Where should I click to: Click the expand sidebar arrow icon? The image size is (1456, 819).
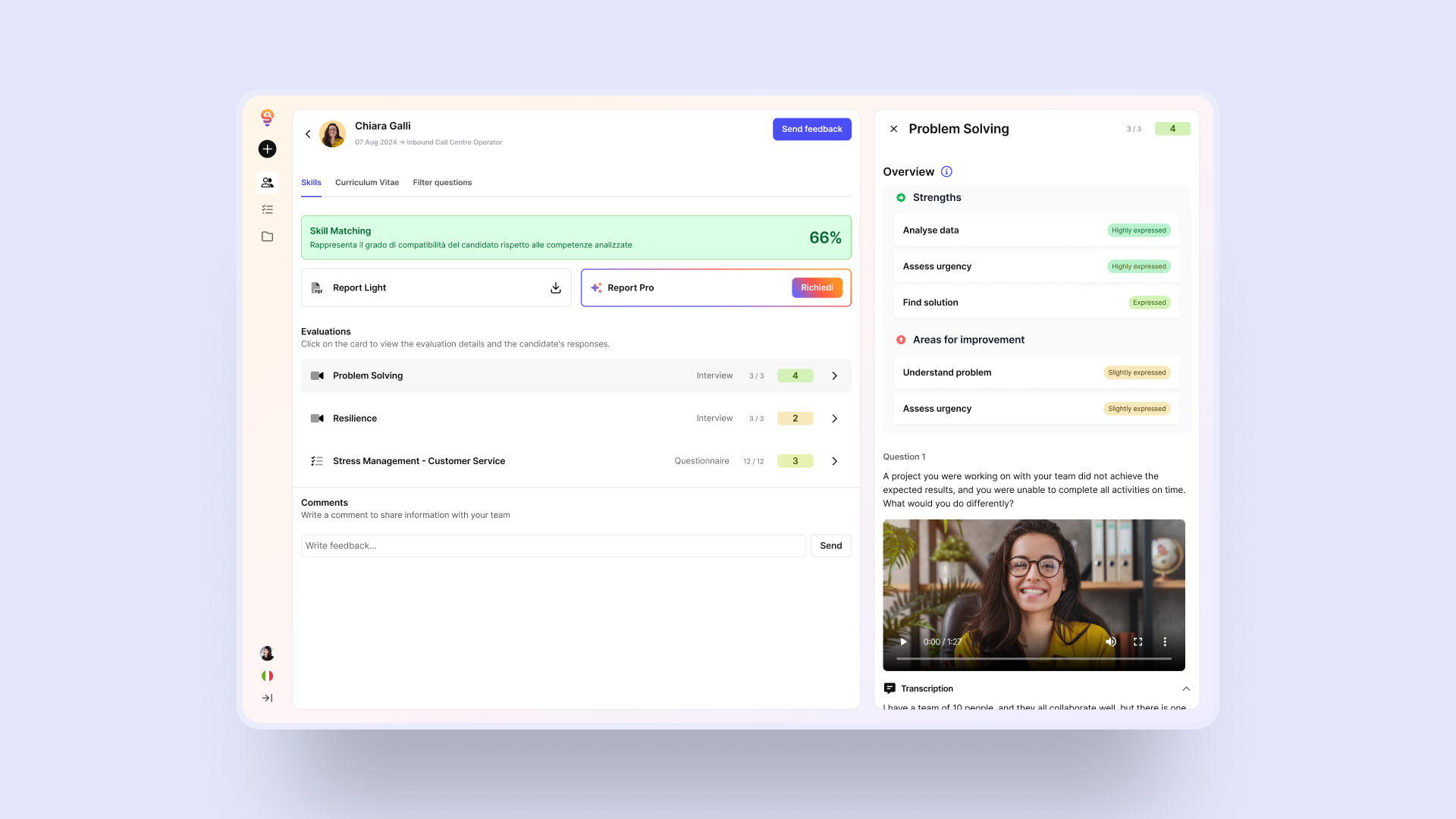[x=267, y=698]
